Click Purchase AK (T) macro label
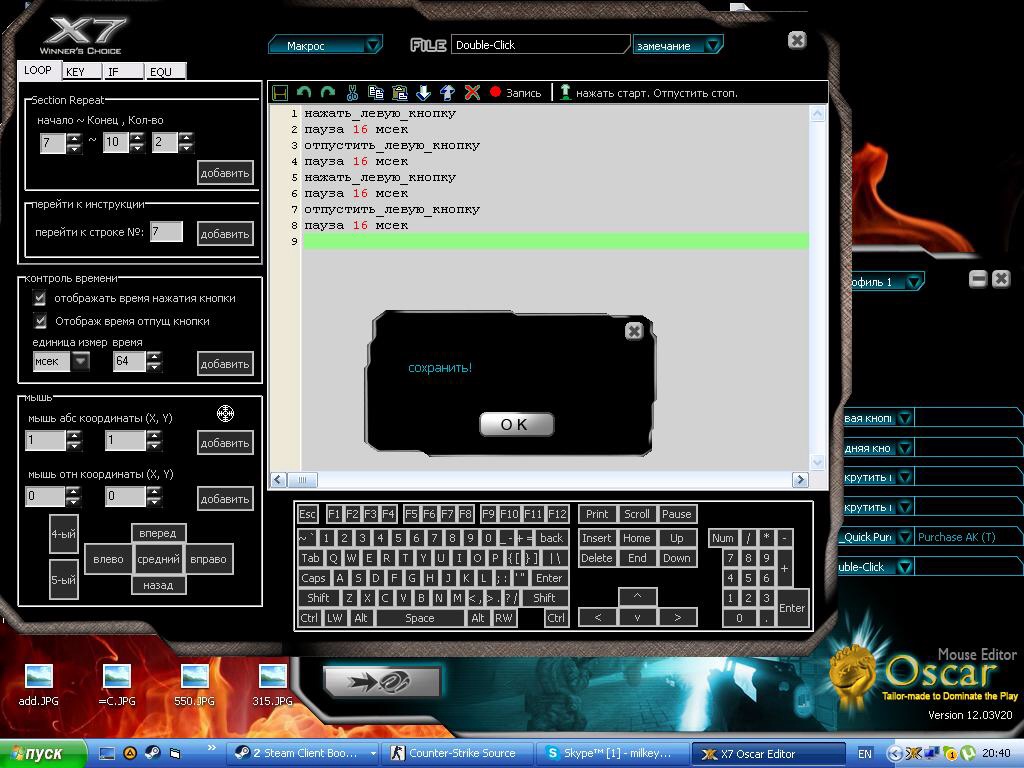The height and width of the screenshot is (768, 1024). click(x=957, y=537)
